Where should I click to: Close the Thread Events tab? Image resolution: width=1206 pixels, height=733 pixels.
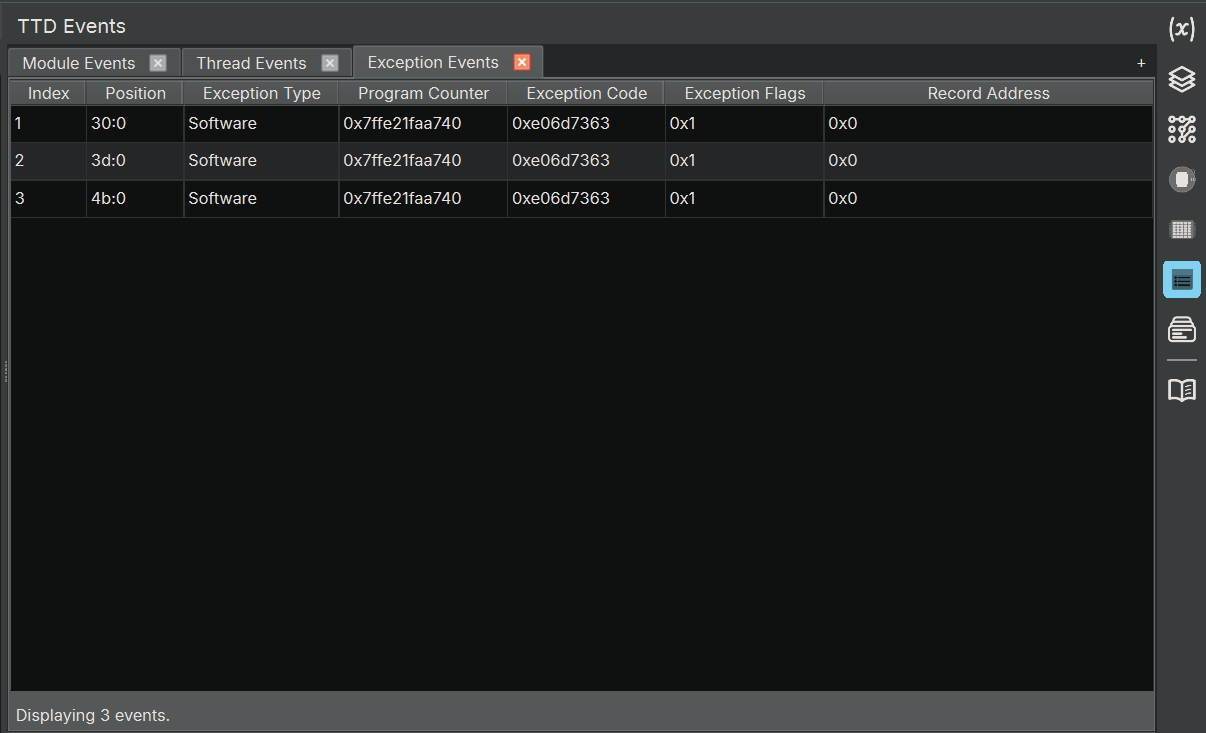(x=330, y=63)
